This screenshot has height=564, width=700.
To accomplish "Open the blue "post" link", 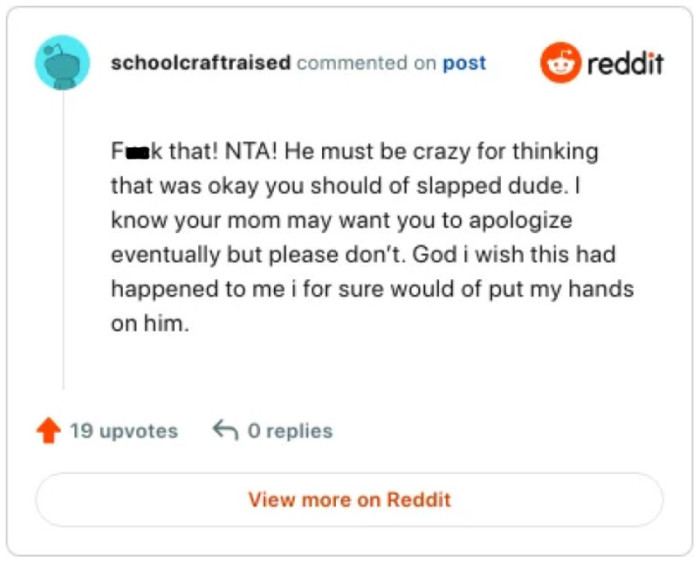I will click(464, 63).
